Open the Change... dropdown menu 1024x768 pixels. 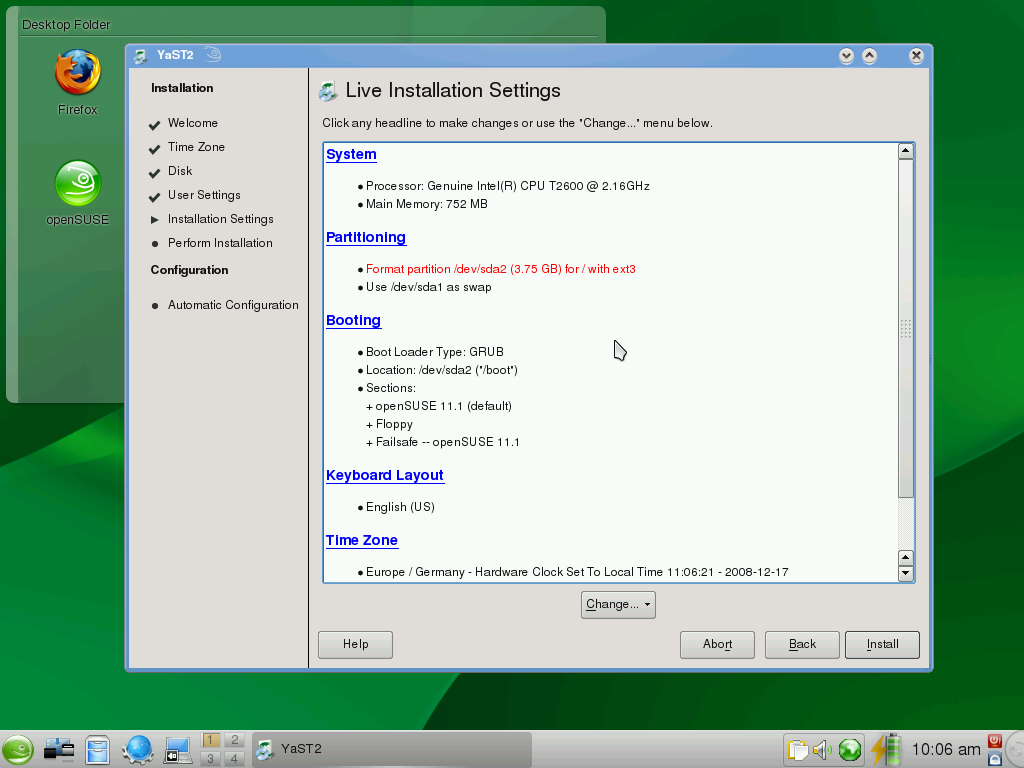coord(618,605)
